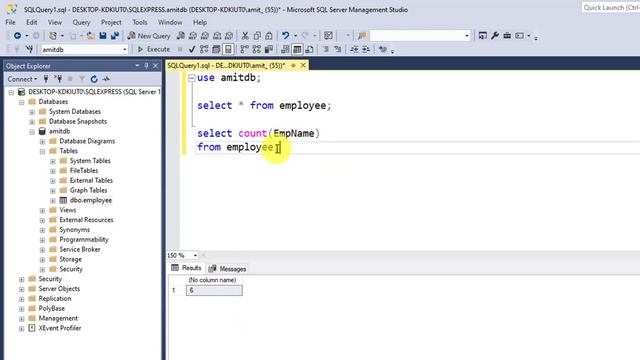The height and width of the screenshot is (360, 640).
Task: Click Display Estimated Execution Plan icon
Action: click(204, 49)
